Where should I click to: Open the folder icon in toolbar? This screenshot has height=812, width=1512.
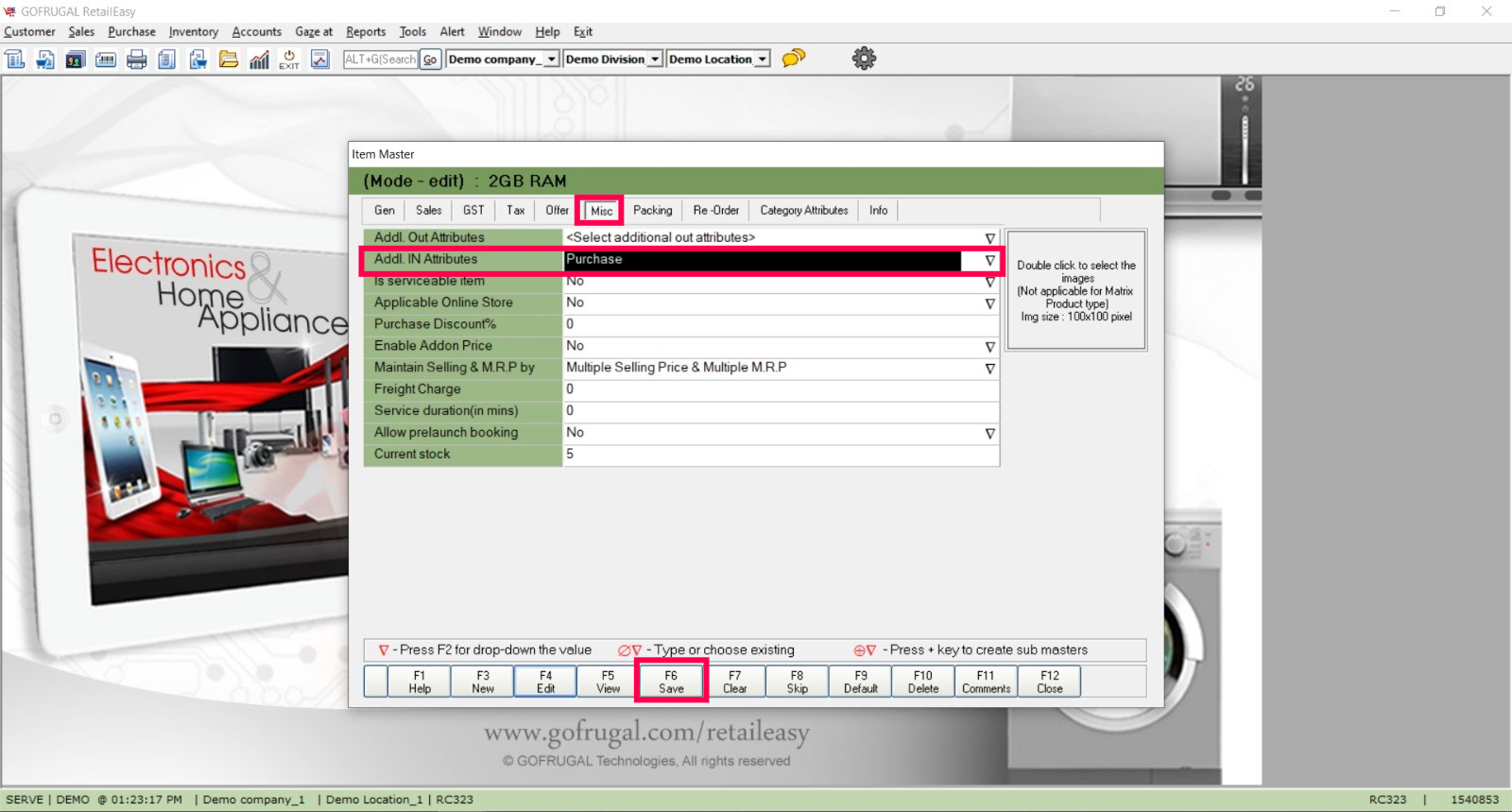click(229, 60)
